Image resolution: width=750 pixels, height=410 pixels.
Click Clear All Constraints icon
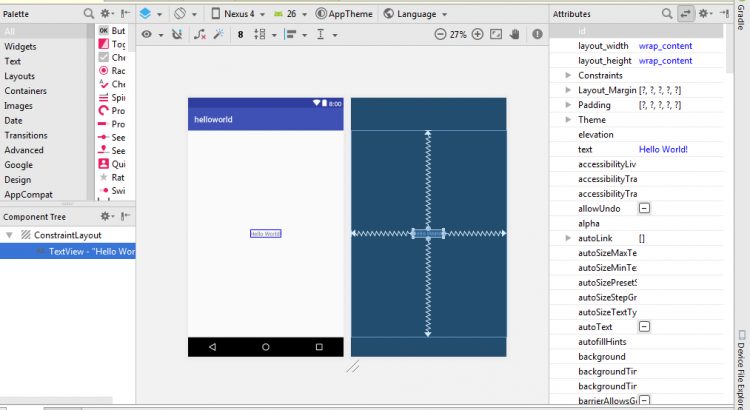(x=200, y=34)
